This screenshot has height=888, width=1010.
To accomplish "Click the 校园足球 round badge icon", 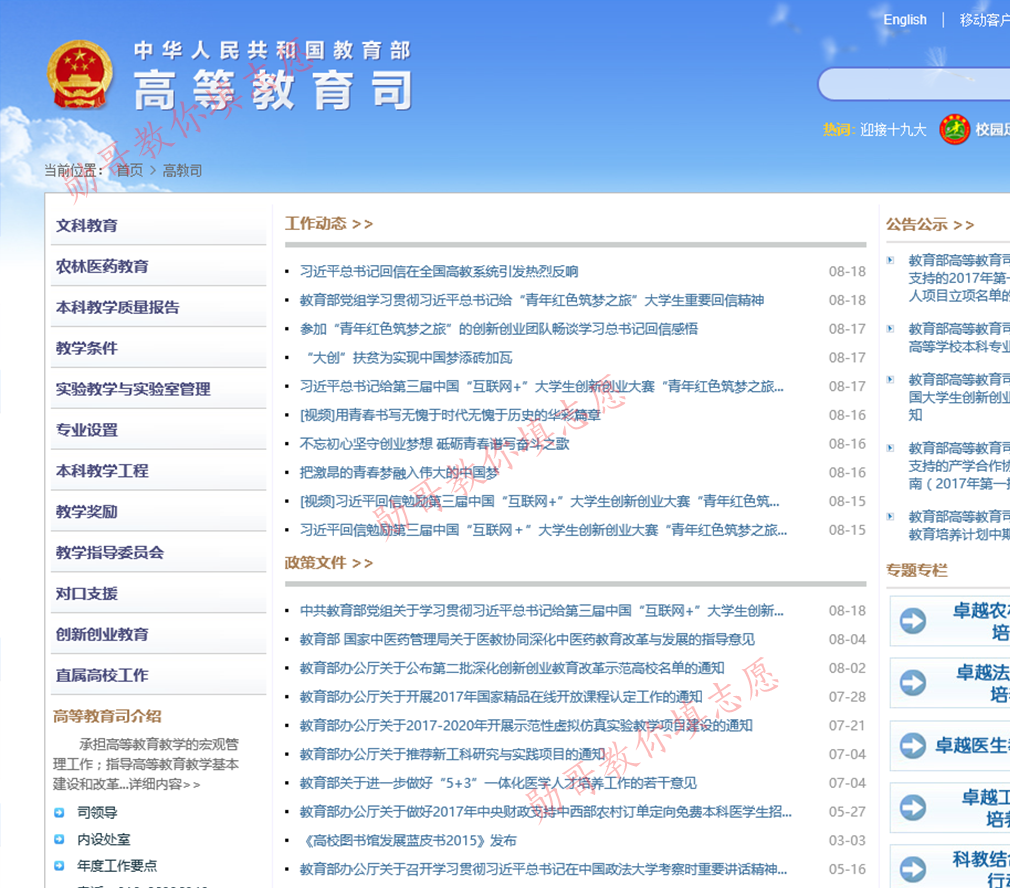I will [x=955, y=129].
